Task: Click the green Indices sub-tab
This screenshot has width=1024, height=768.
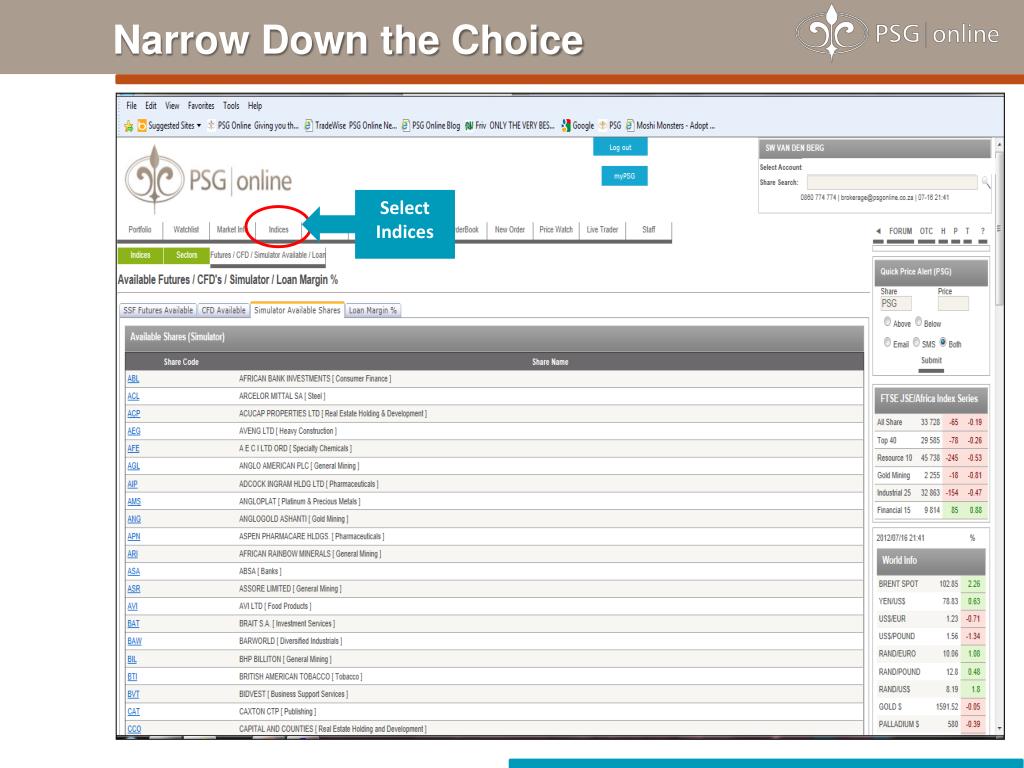Action: point(140,255)
